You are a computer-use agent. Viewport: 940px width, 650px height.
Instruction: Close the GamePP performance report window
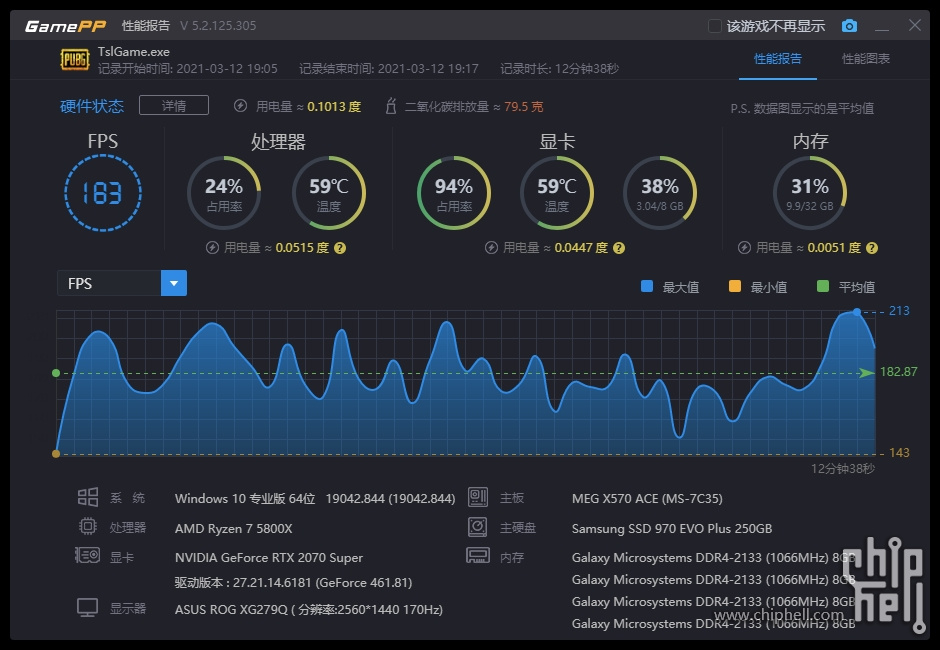tap(915, 25)
